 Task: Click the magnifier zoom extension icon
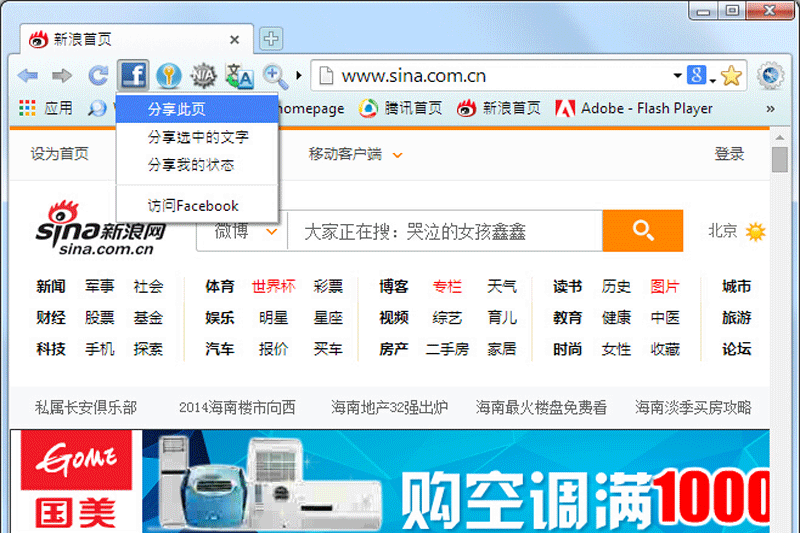click(275, 75)
